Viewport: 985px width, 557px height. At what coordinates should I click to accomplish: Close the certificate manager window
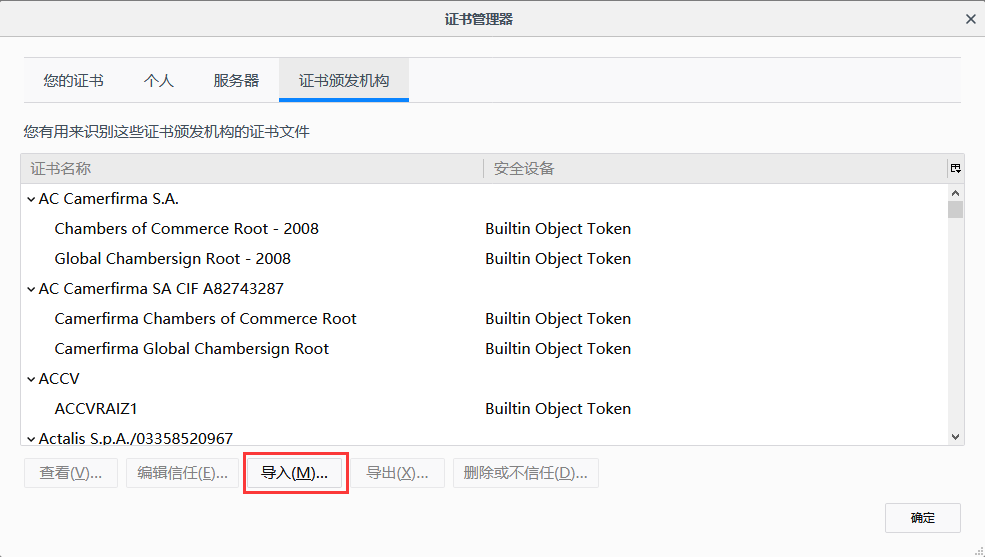(970, 19)
